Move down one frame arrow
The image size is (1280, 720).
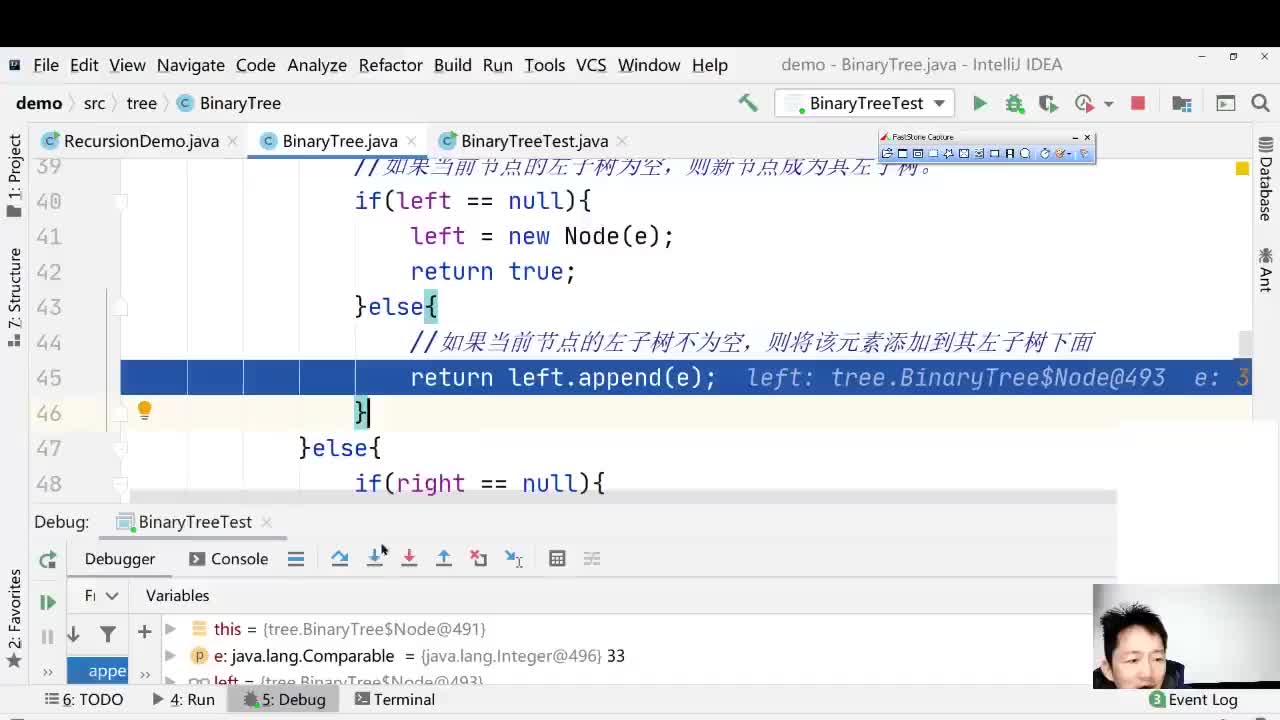pos(73,634)
